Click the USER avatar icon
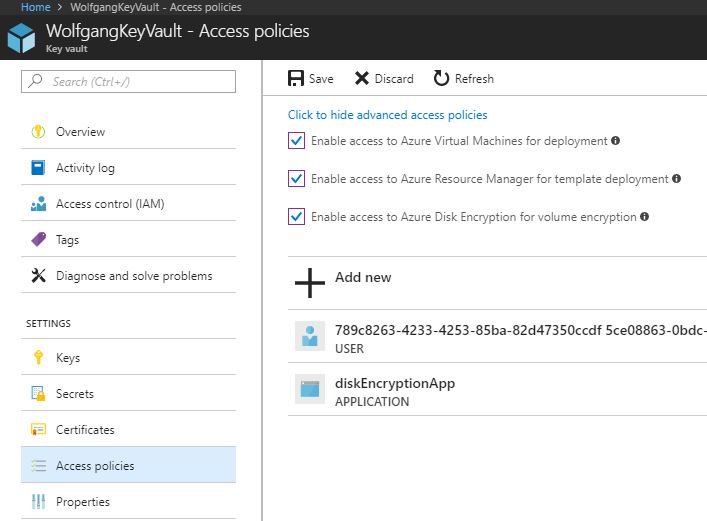This screenshot has width=707, height=521. (310, 336)
